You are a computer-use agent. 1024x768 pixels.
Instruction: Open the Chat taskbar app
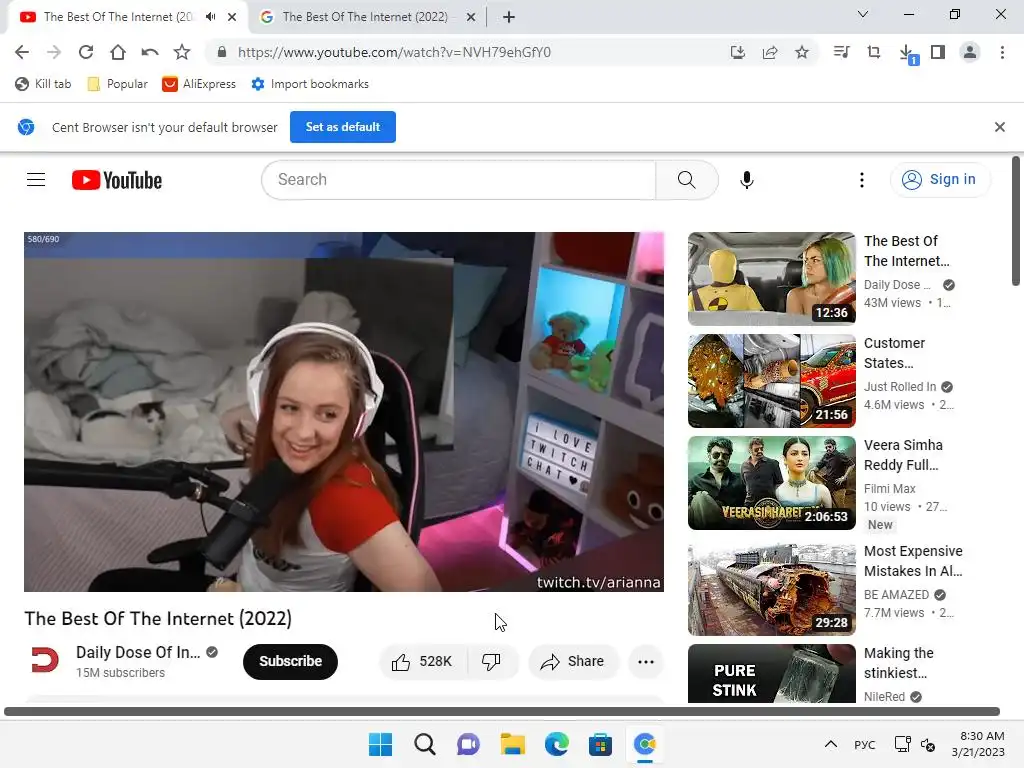coord(468,744)
